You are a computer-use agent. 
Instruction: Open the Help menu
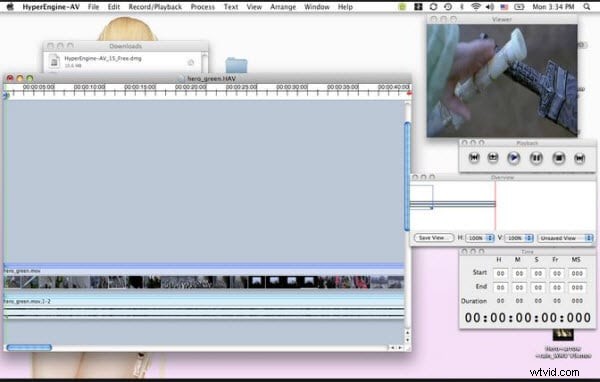tap(345, 7)
